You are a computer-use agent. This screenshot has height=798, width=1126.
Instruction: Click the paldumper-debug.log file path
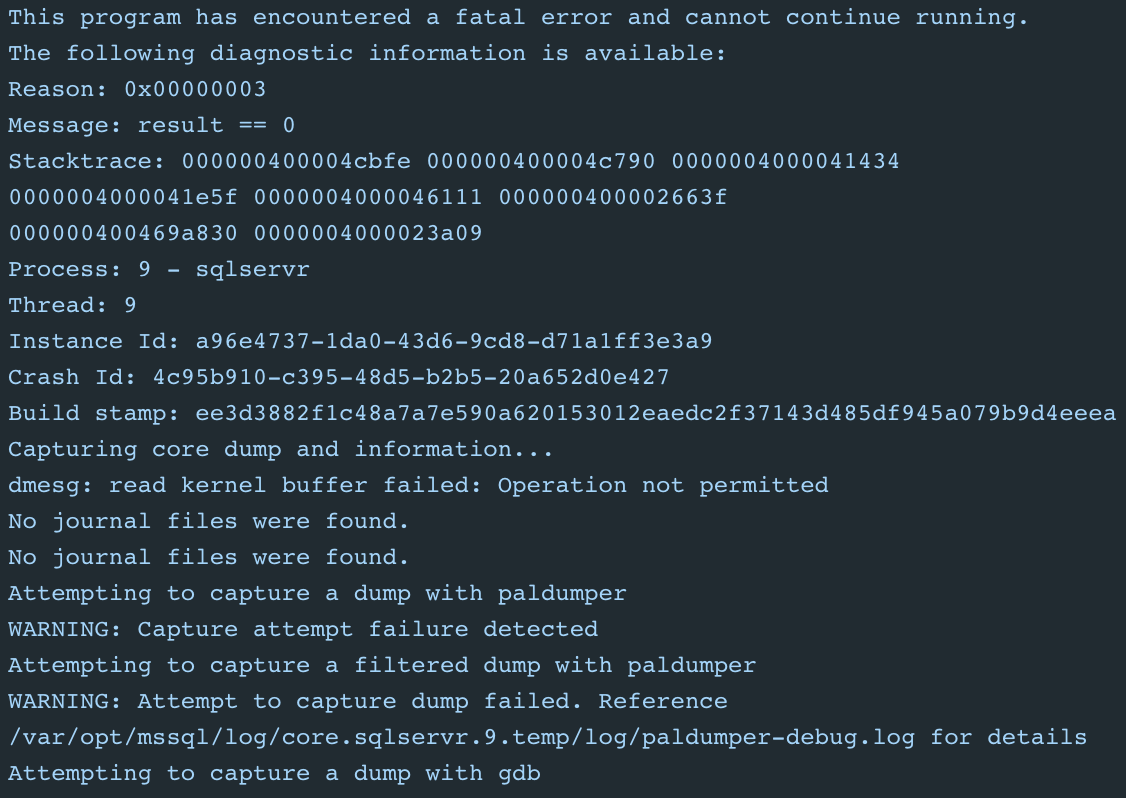(x=461, y=737)
